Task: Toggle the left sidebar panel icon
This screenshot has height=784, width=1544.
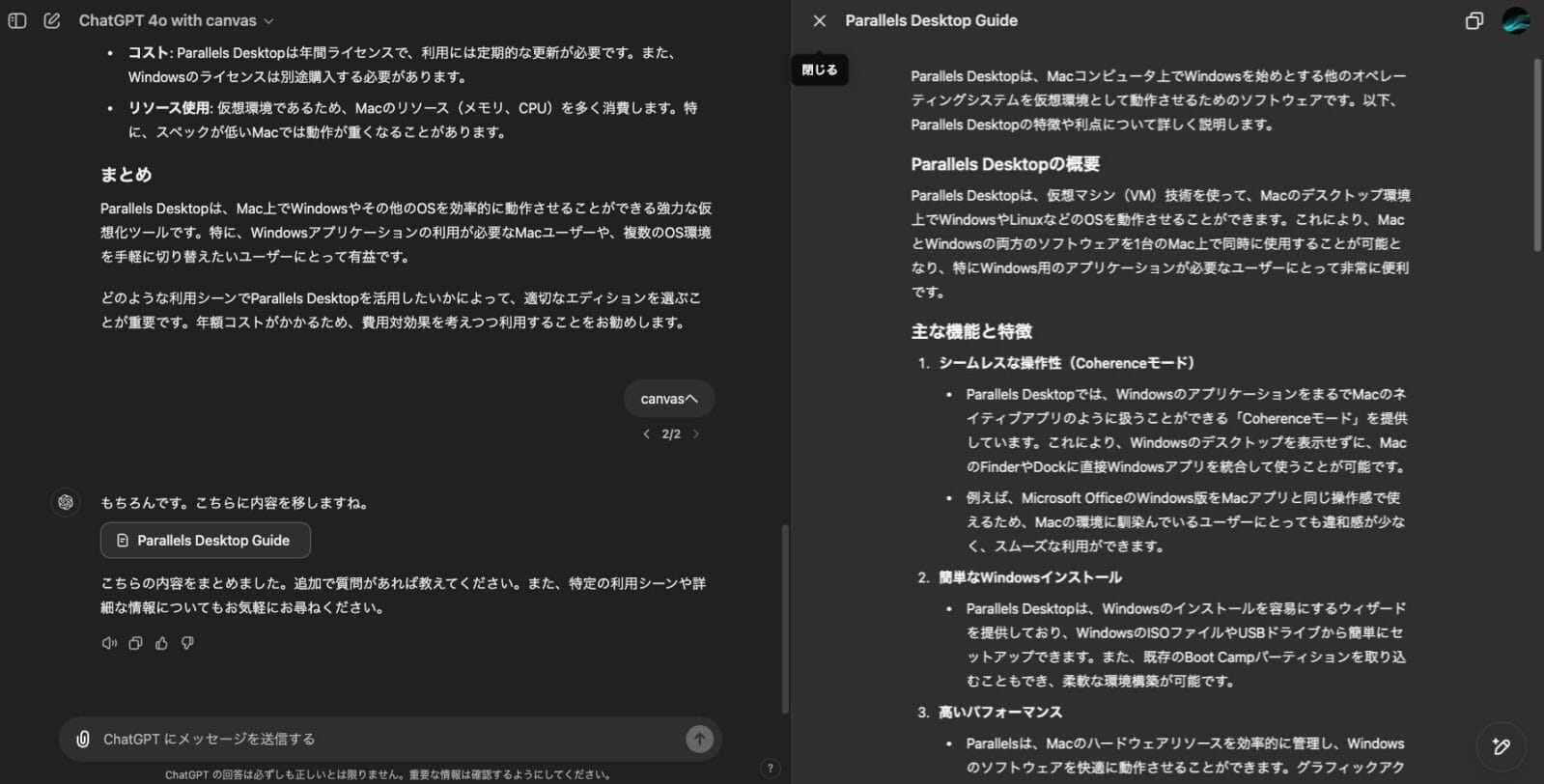Action: coord(17,20)
